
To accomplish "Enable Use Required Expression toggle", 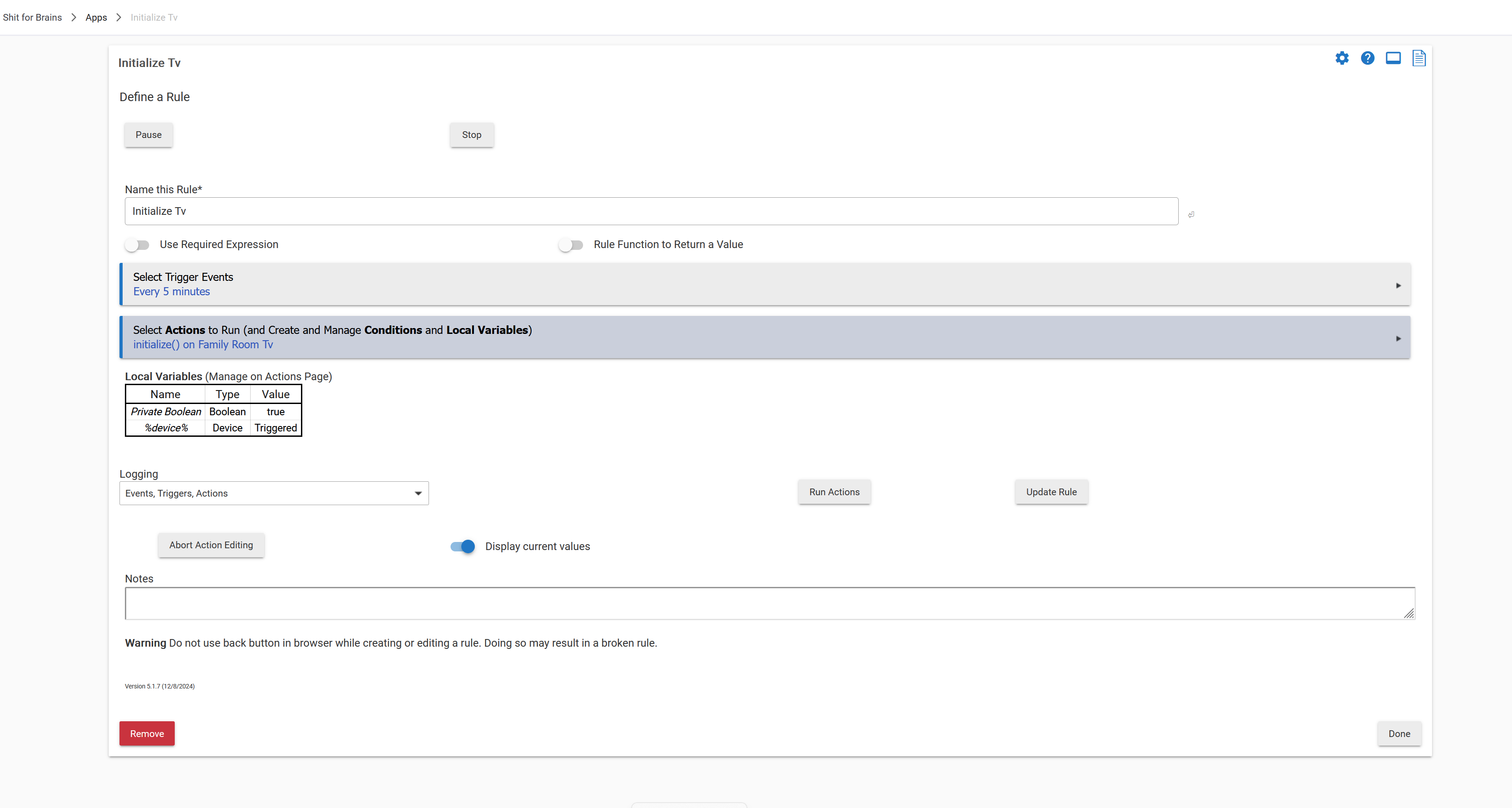I will coord(137,245).
